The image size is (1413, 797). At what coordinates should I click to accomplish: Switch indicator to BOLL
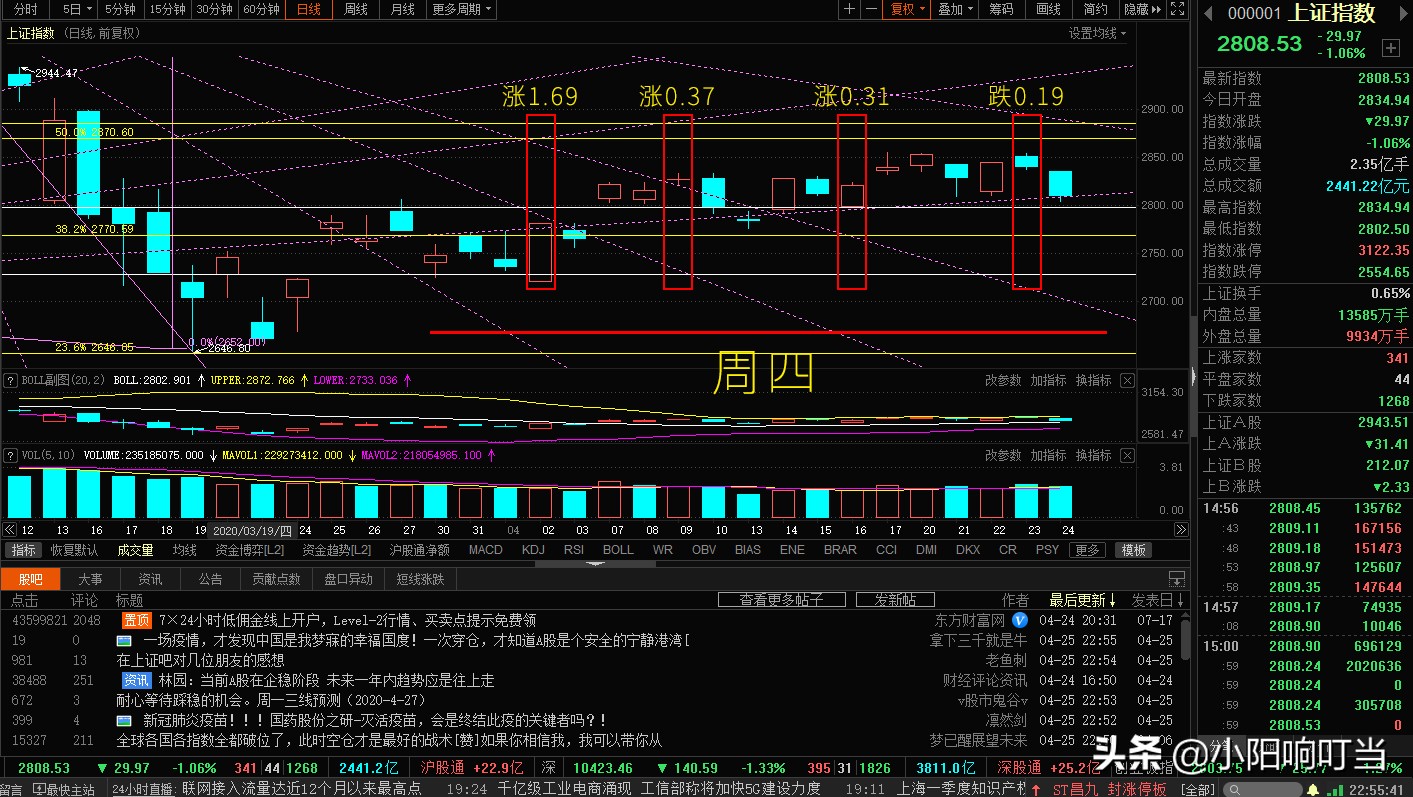coord(617,549)
